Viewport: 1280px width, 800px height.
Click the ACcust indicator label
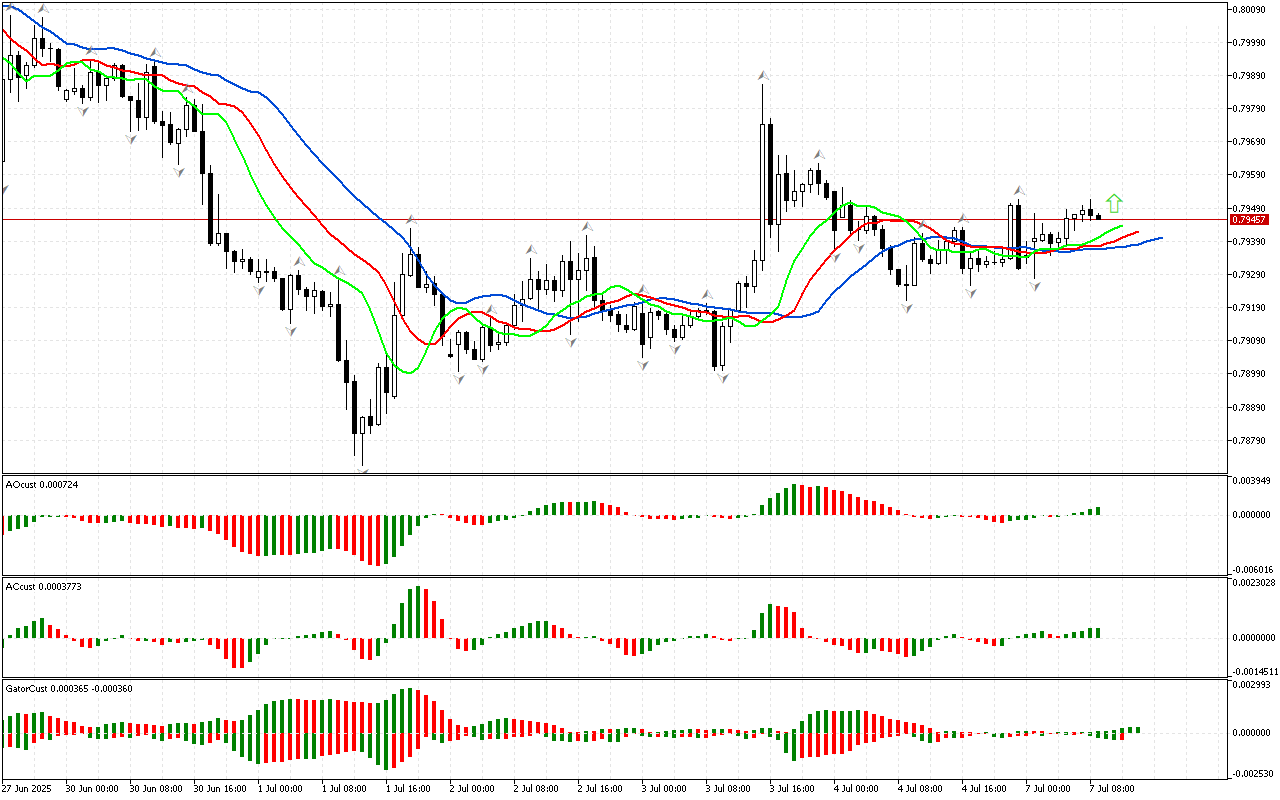(x=44, y=586)
